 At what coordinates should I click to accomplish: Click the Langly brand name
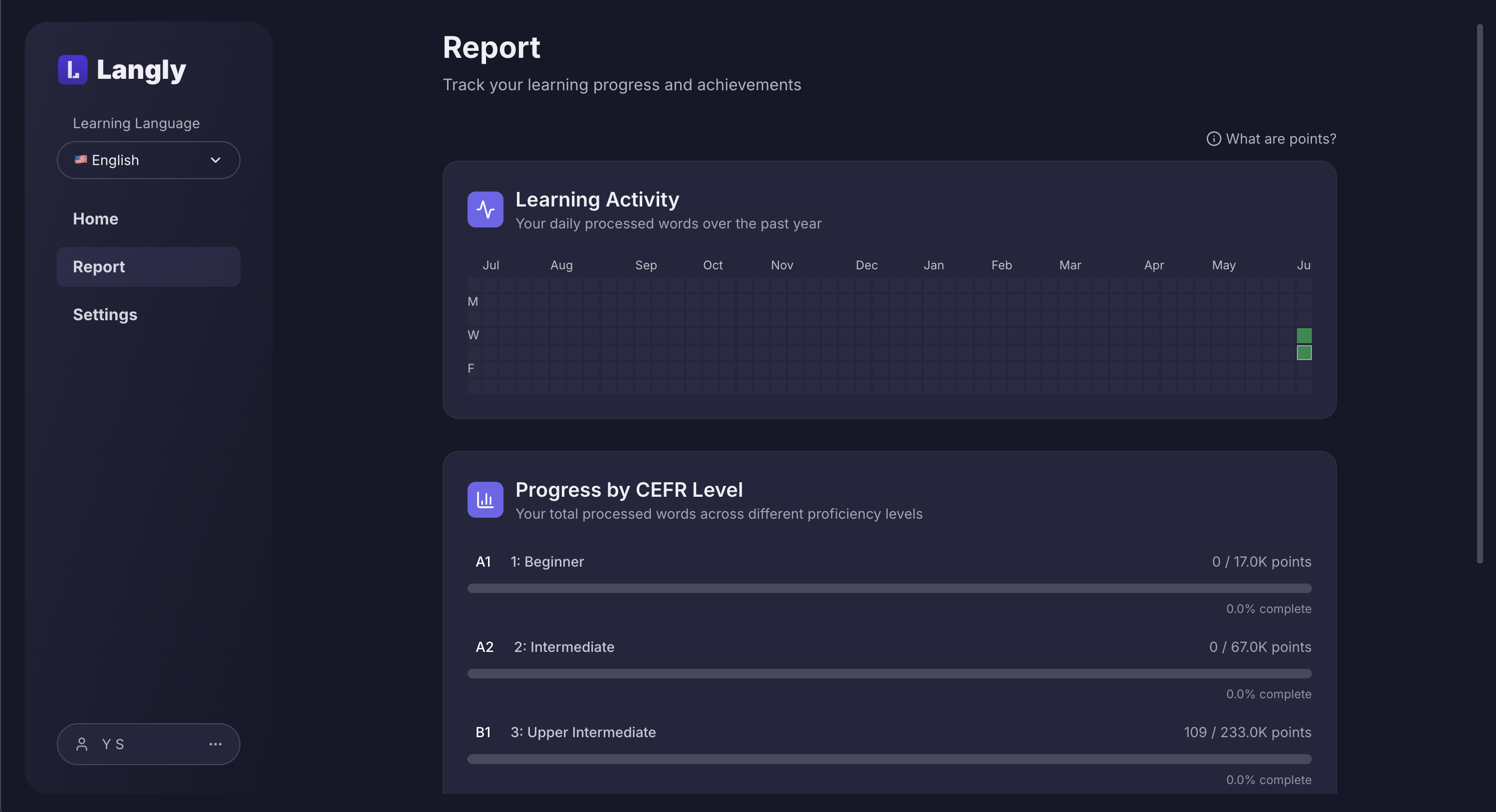click(x=141, y=70)
